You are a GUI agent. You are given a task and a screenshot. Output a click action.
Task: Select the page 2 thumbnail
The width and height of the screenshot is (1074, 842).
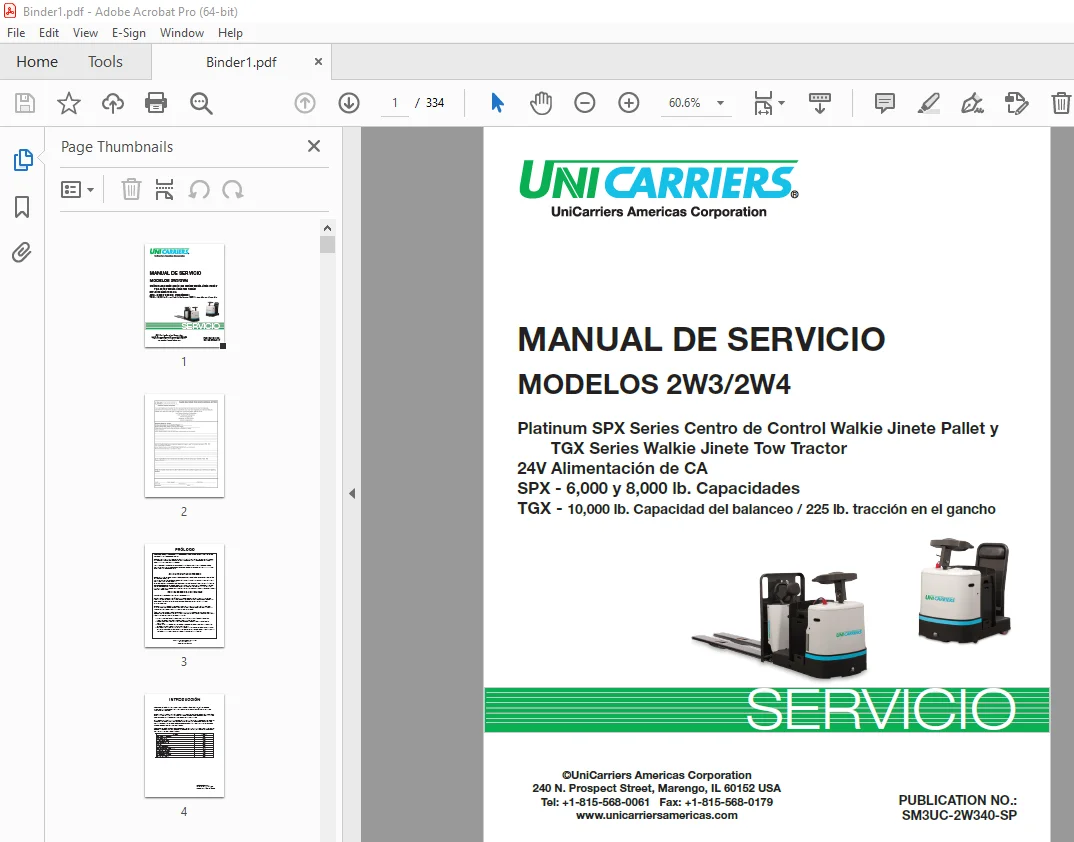pyautogui.click(x=184, y=446)
